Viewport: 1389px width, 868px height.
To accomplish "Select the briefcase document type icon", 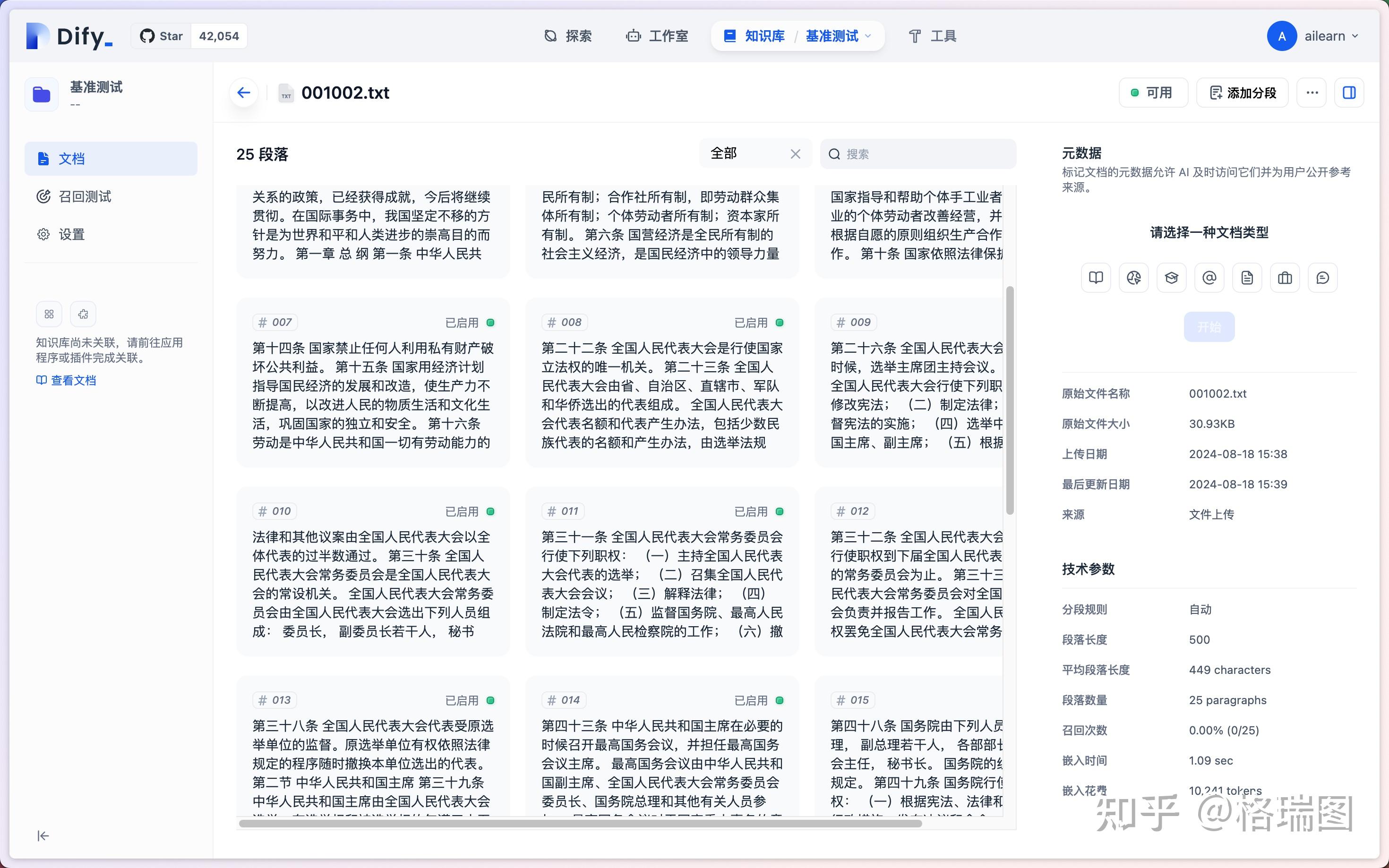I will coord(1285,277).
